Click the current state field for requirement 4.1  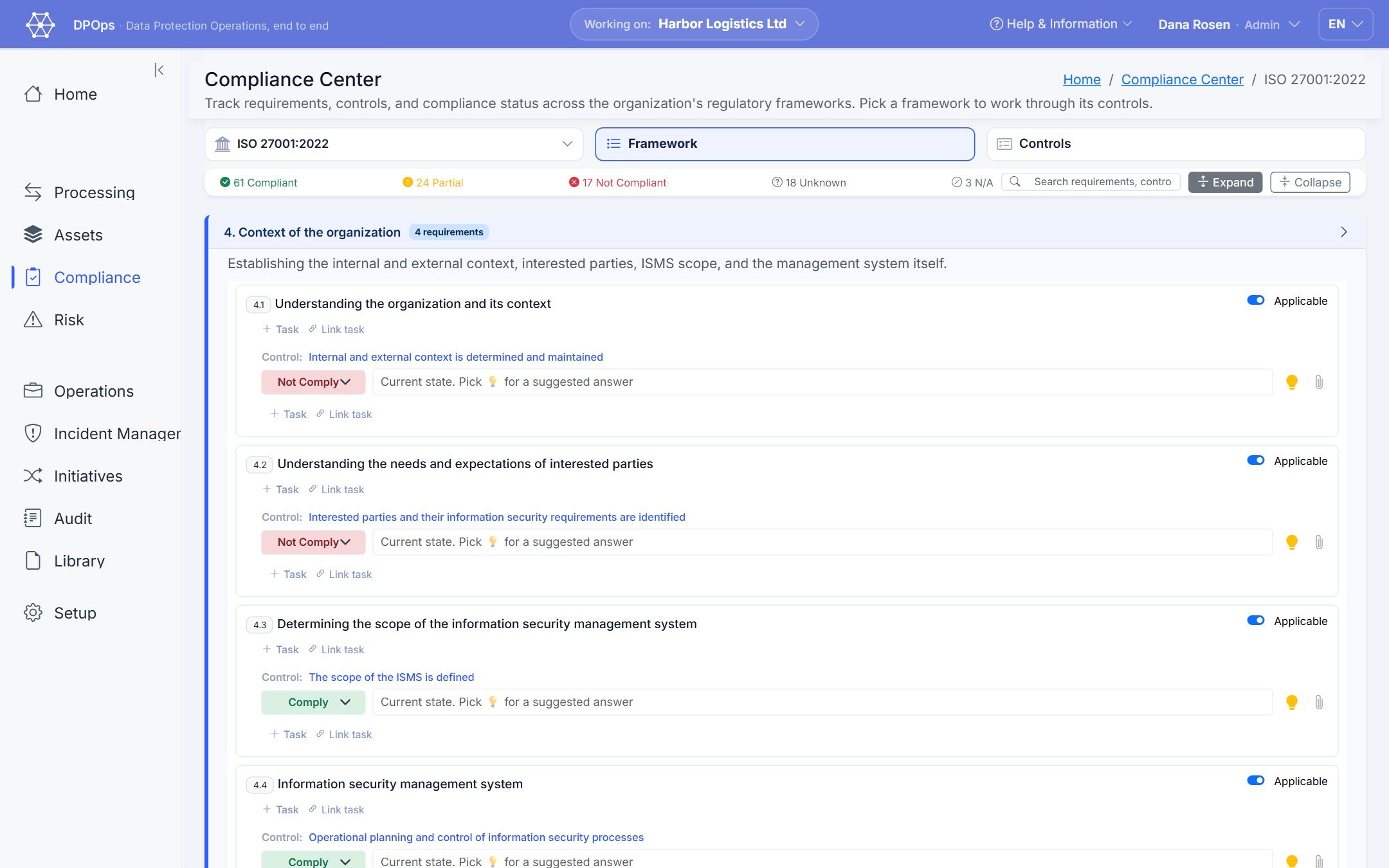(822, 382)
